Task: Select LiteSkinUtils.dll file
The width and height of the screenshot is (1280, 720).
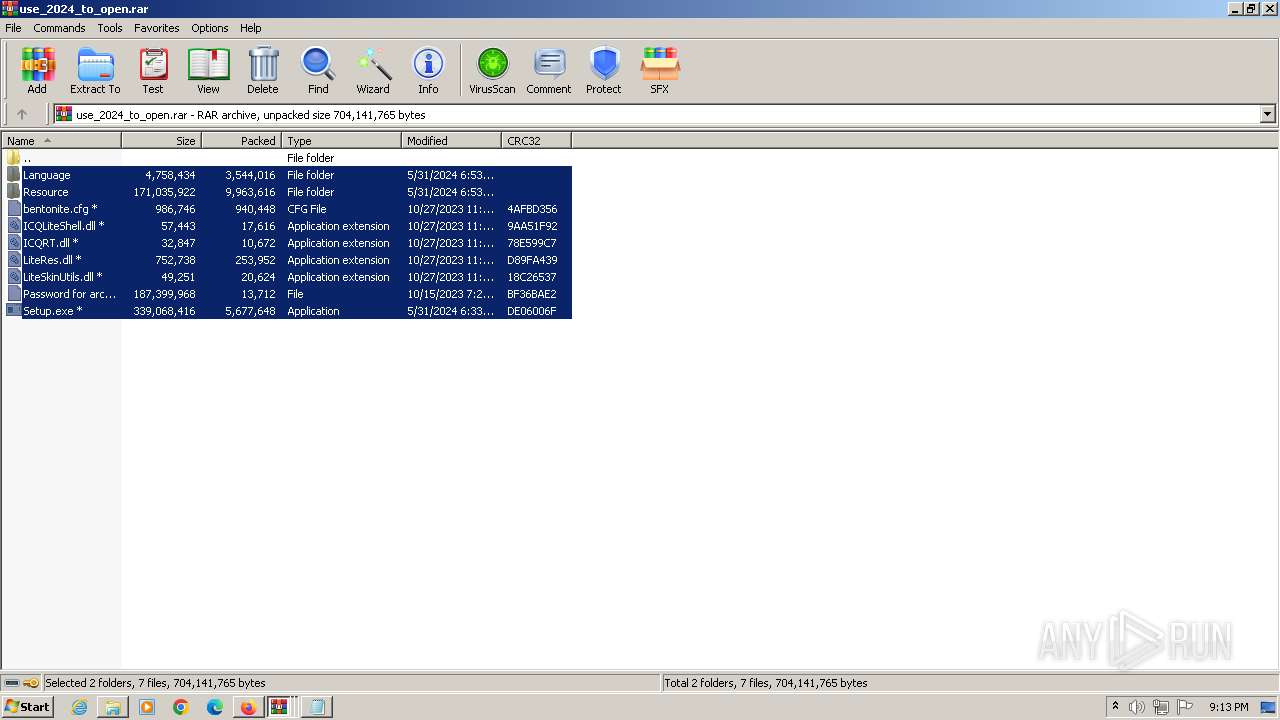Action: [x=287, y=277]
